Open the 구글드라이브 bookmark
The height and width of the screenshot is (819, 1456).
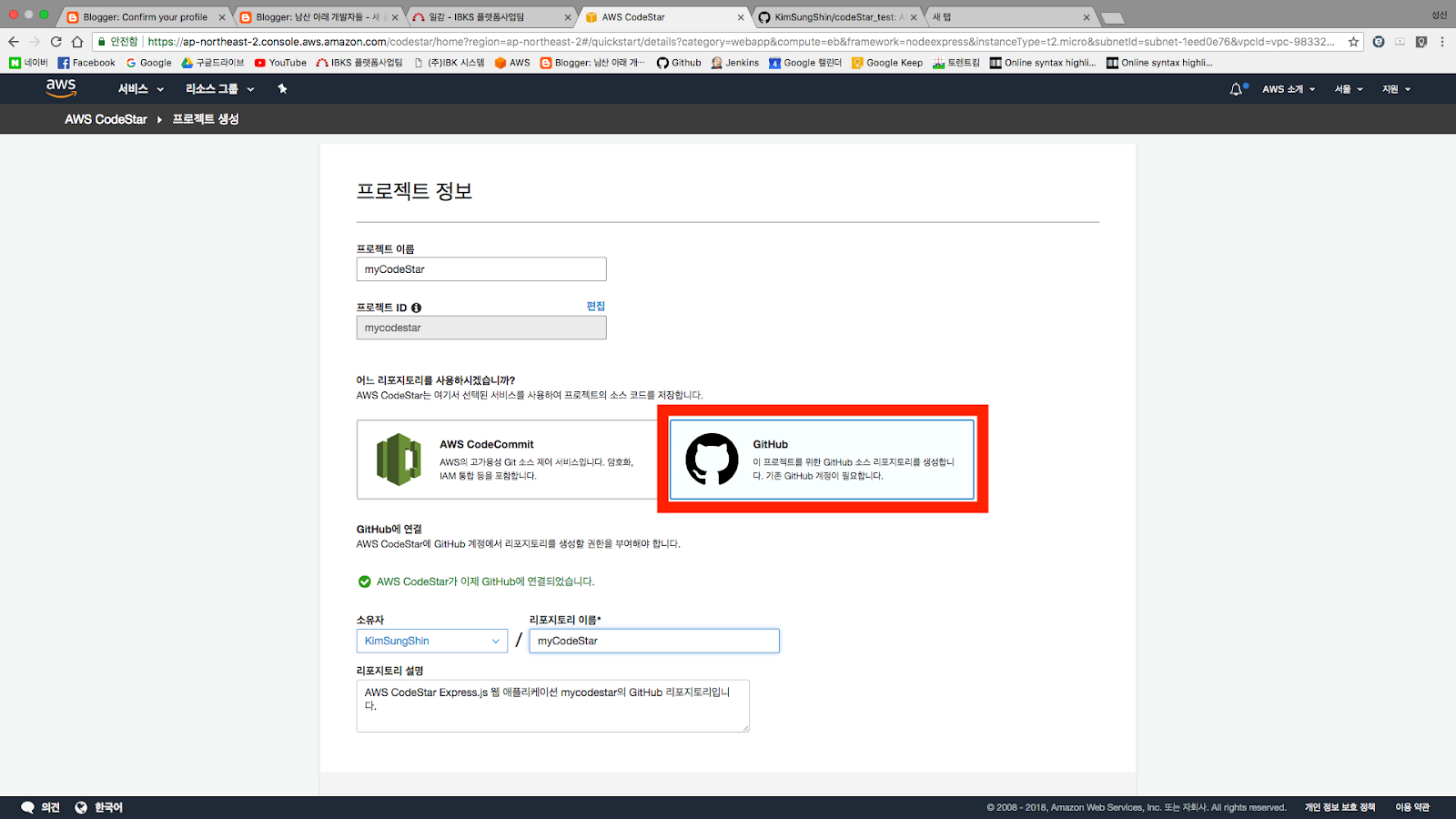213,63
